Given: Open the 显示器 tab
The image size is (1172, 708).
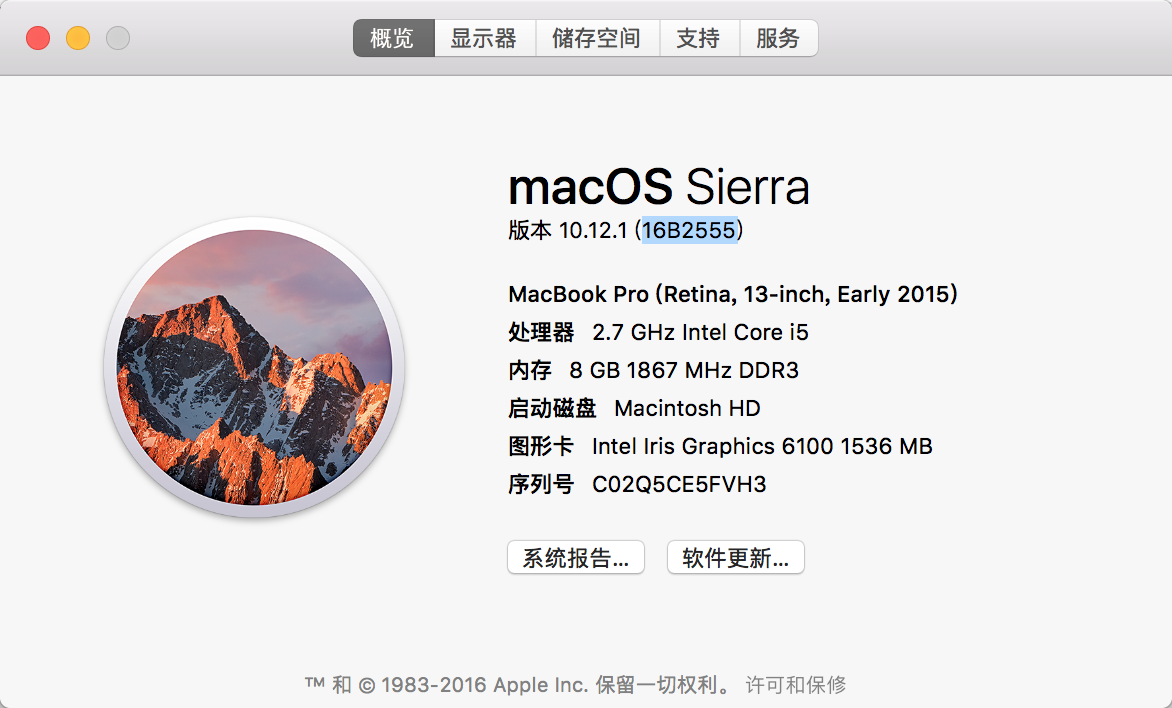Looking at the screenshot, I should pyautogui.click(x=483, y=39).
